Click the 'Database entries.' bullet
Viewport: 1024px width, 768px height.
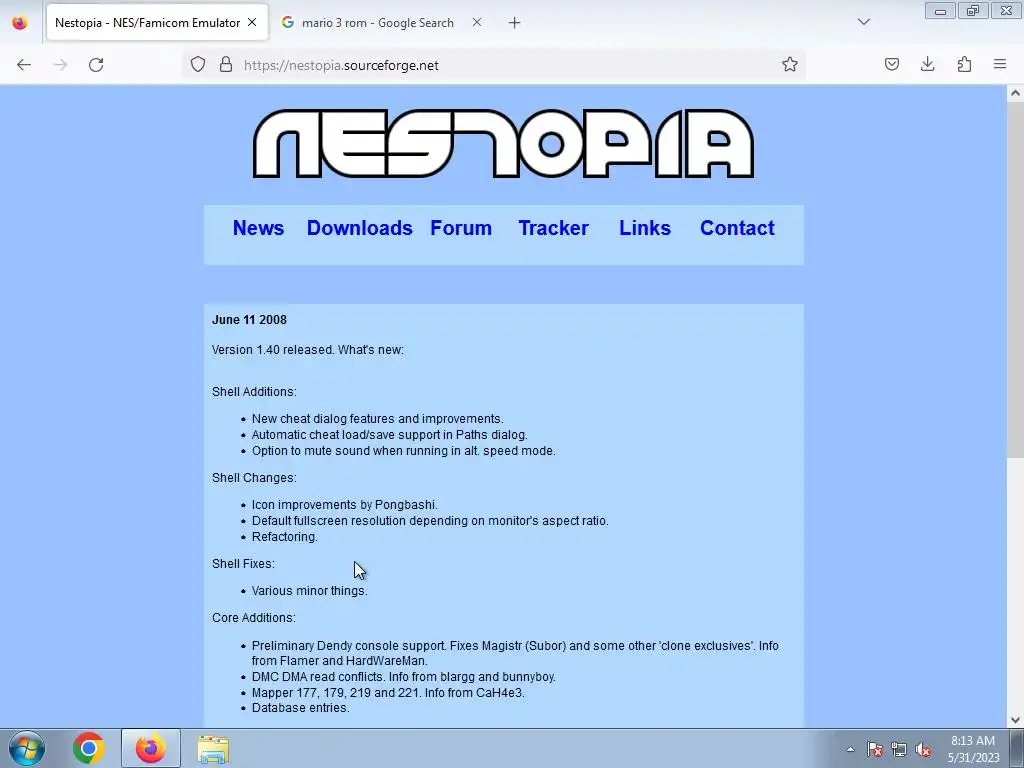[x=300, y=707]
